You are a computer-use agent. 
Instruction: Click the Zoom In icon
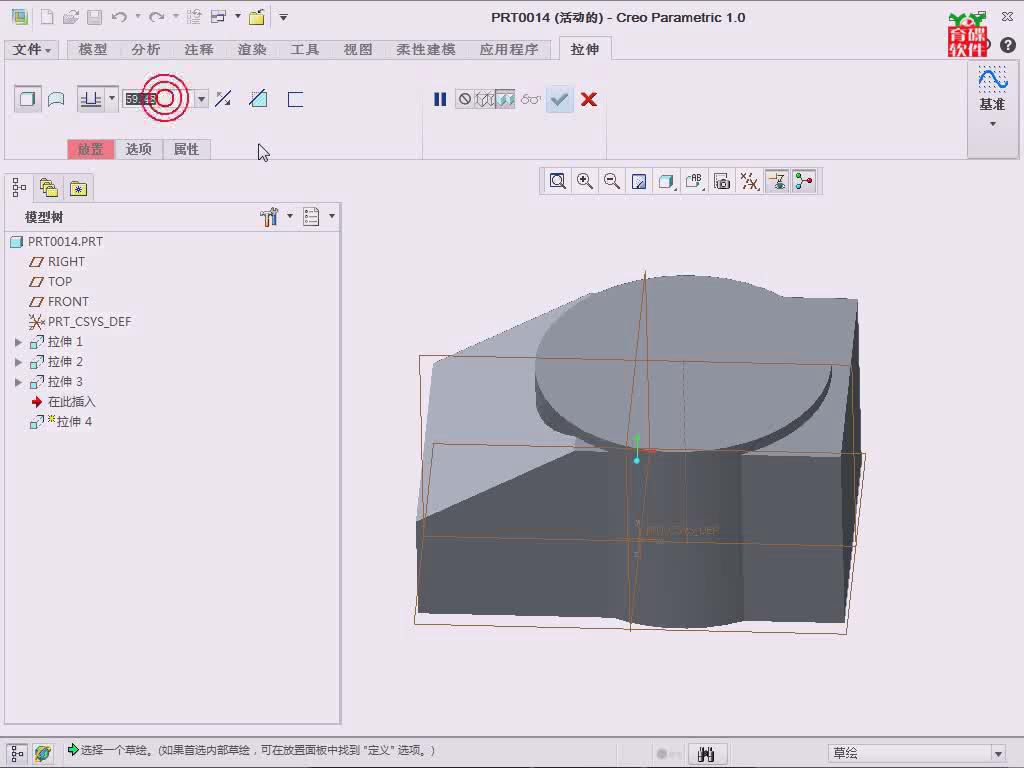584,182
